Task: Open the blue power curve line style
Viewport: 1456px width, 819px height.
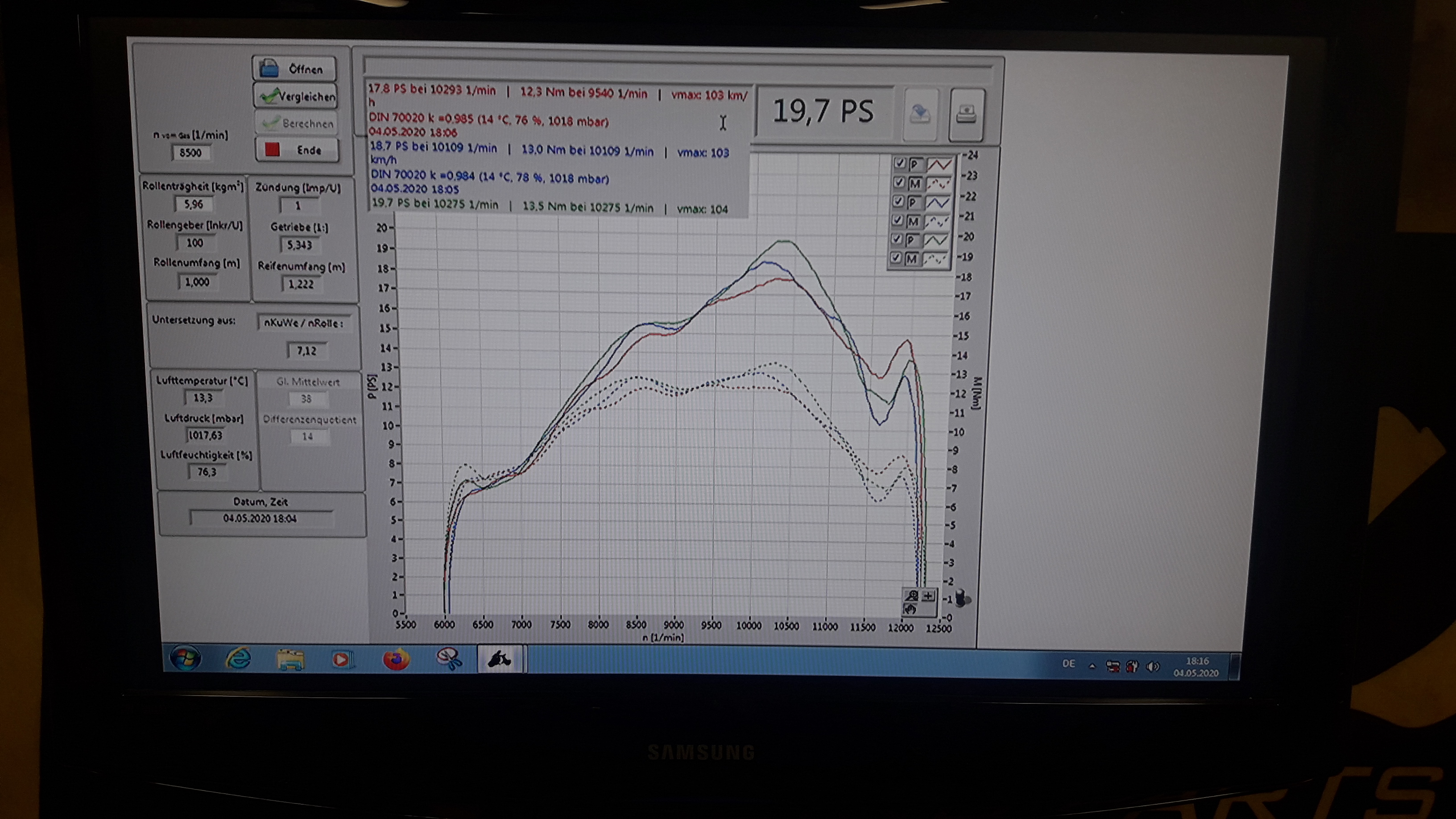Action: 938,203
